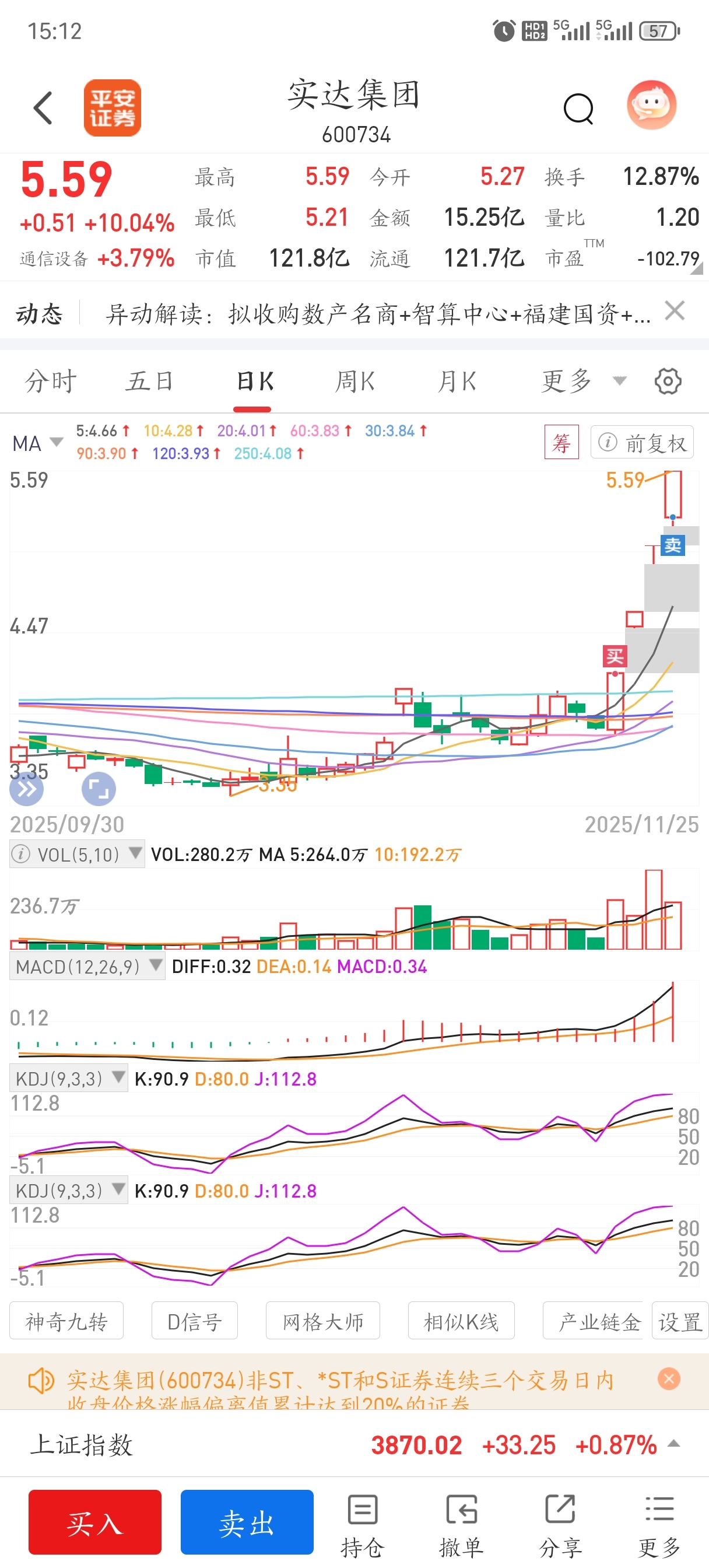Viewport: 709px width, 1568px height.
Task: Open the second KDJ(9,3,3) dropdown
Action: (x=68, y=1191)
